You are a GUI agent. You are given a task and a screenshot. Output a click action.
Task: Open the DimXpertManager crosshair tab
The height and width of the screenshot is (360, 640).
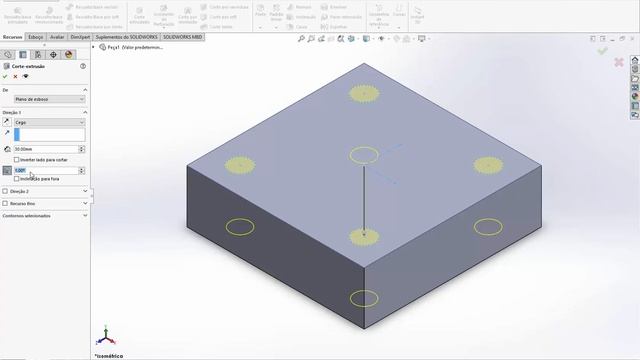tap(53, 55)
